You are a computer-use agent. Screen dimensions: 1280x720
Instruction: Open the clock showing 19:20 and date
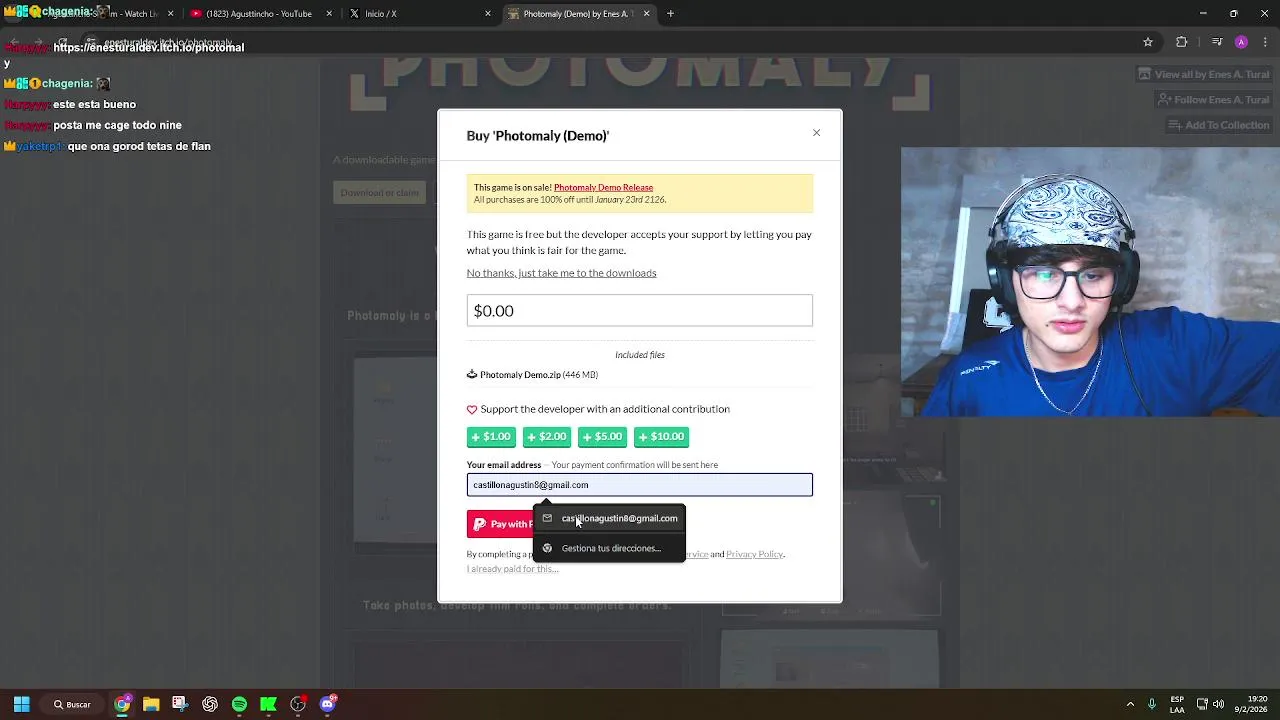[x=1252, y=704]
